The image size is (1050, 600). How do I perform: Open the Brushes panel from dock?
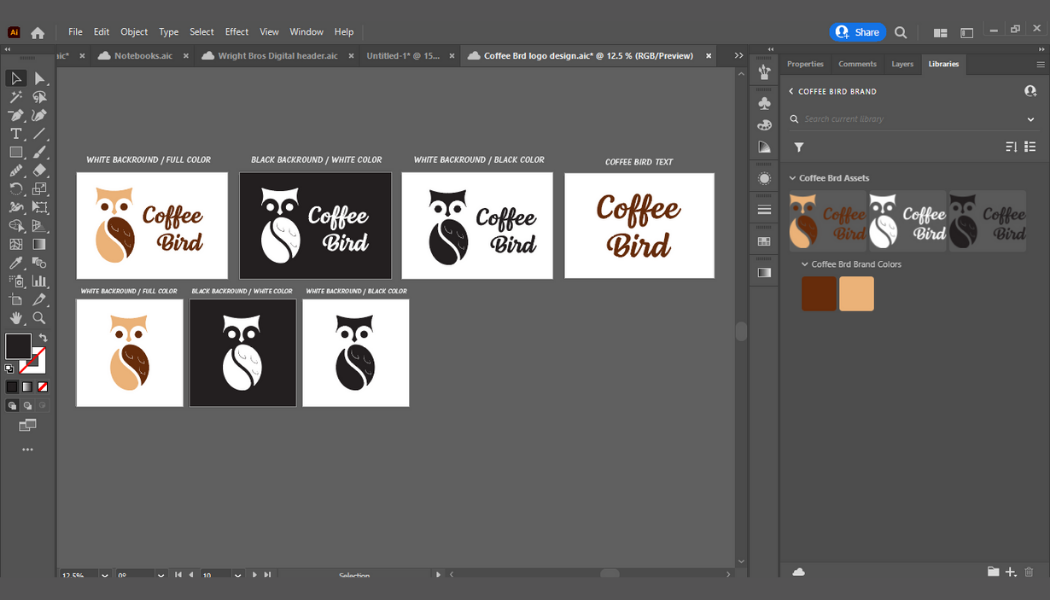pos(764,72)
